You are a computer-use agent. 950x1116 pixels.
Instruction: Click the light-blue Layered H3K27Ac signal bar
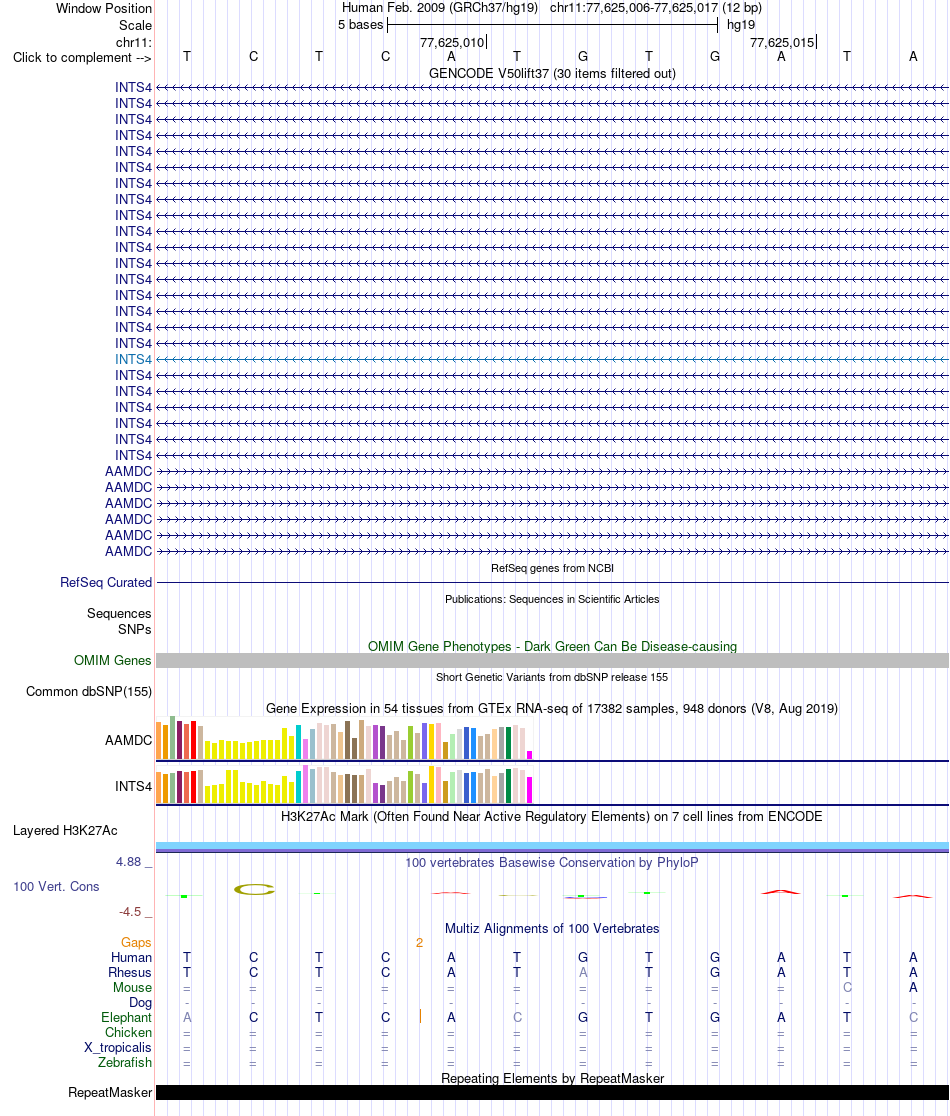(x=552, y=846)
